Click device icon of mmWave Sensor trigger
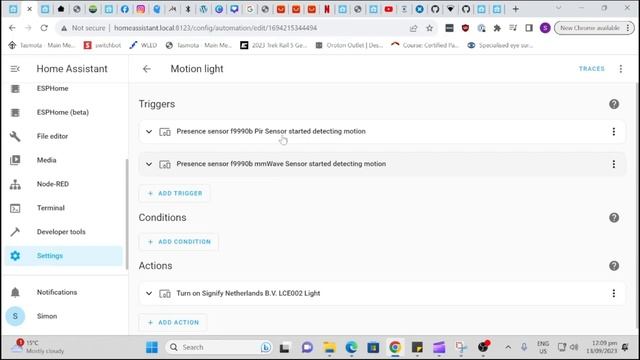 [x=165, y=164]
